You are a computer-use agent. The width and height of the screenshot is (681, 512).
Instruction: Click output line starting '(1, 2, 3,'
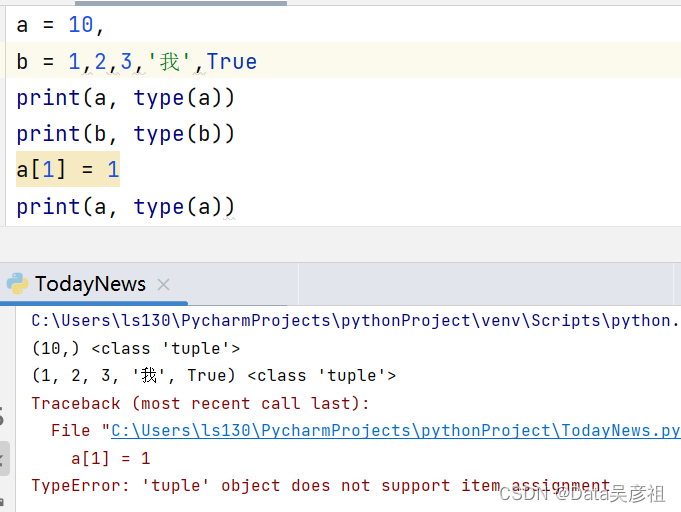coord(214,376)
